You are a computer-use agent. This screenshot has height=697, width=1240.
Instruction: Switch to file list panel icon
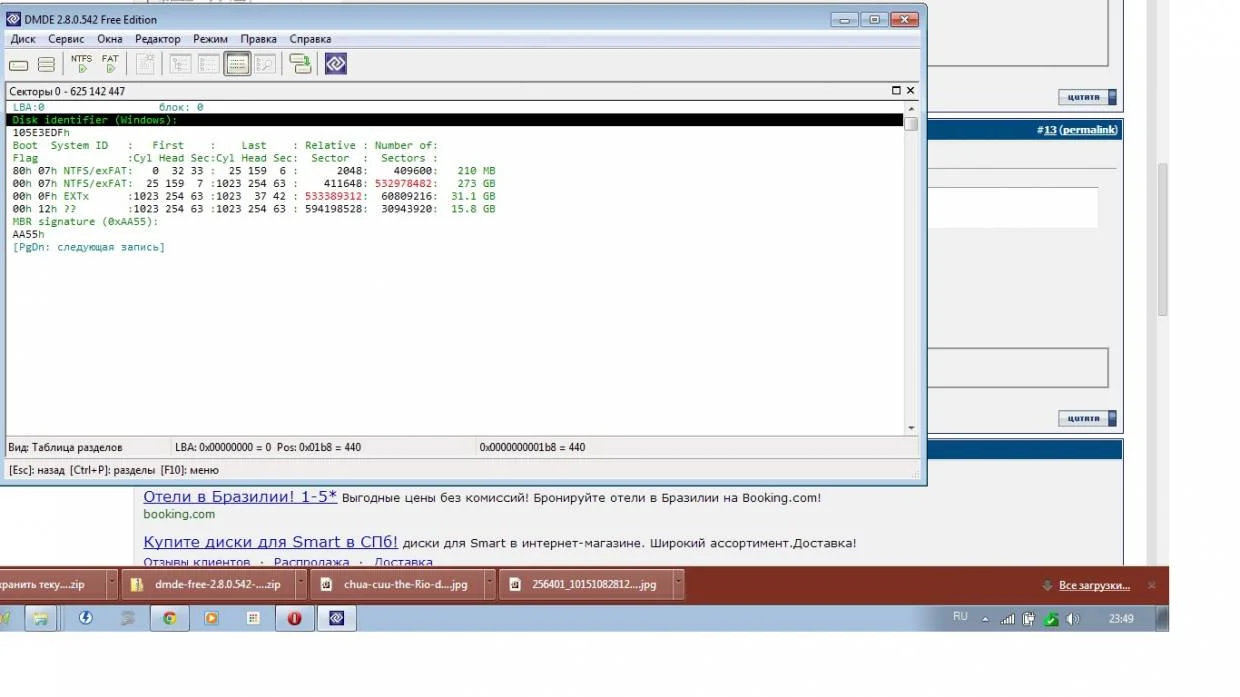208,64
